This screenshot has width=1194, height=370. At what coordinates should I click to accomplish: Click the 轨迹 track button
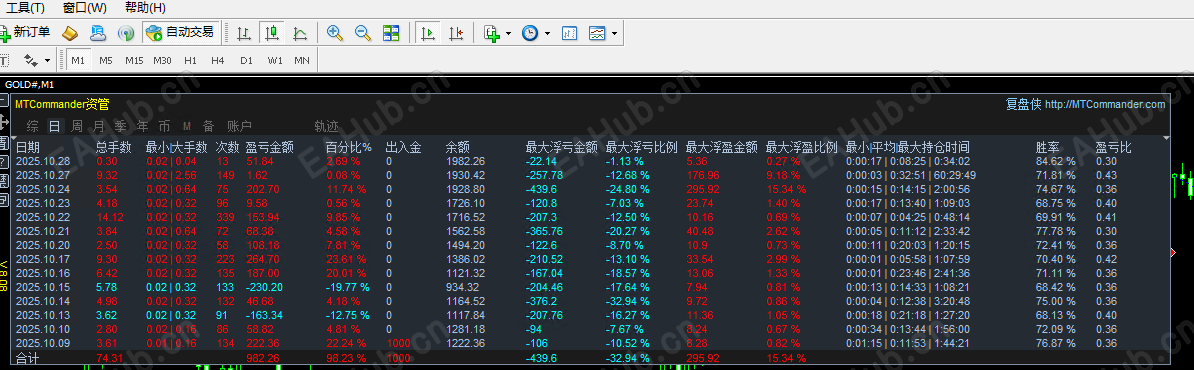326,126
